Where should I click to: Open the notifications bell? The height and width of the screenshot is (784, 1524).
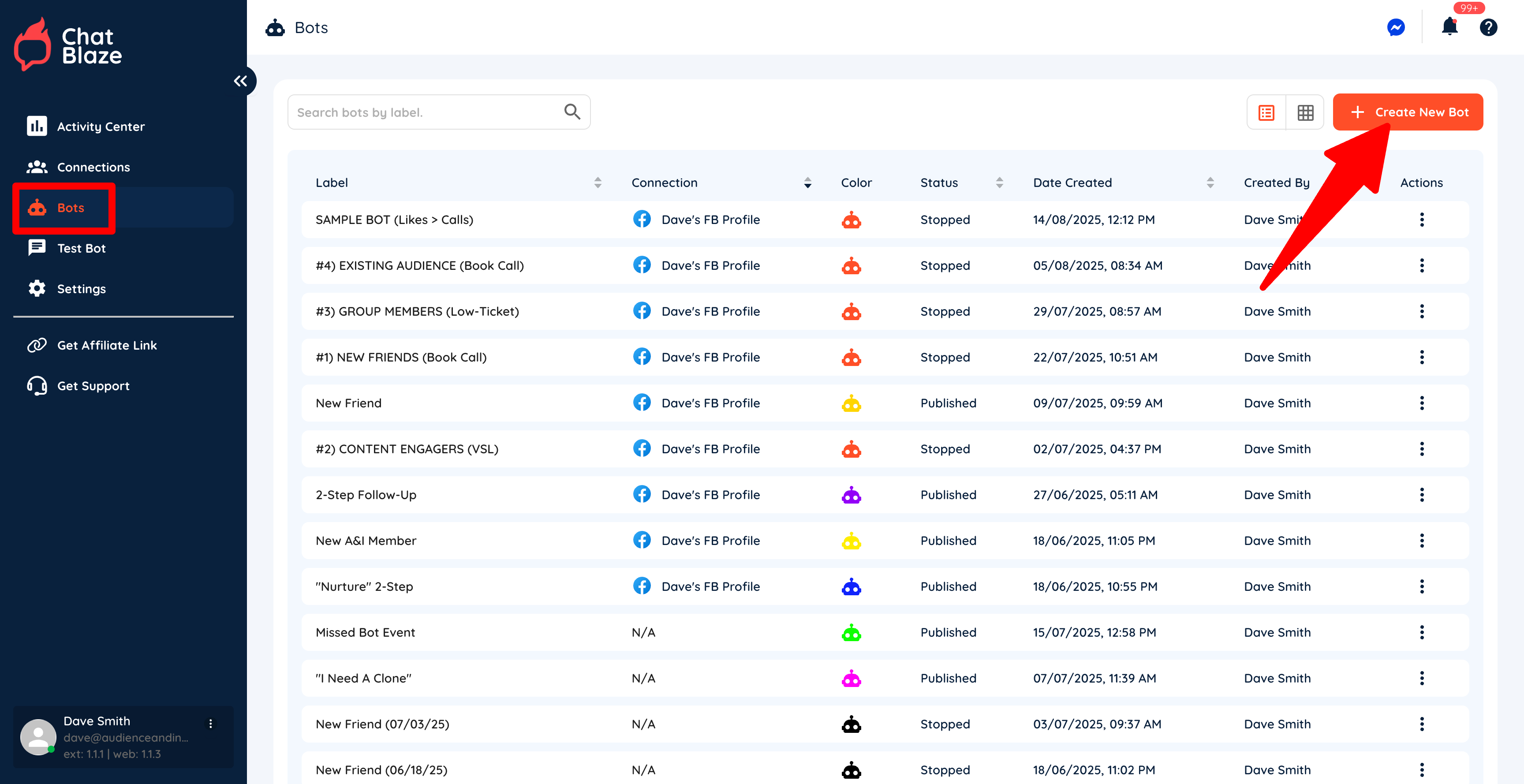[1449, 27]
